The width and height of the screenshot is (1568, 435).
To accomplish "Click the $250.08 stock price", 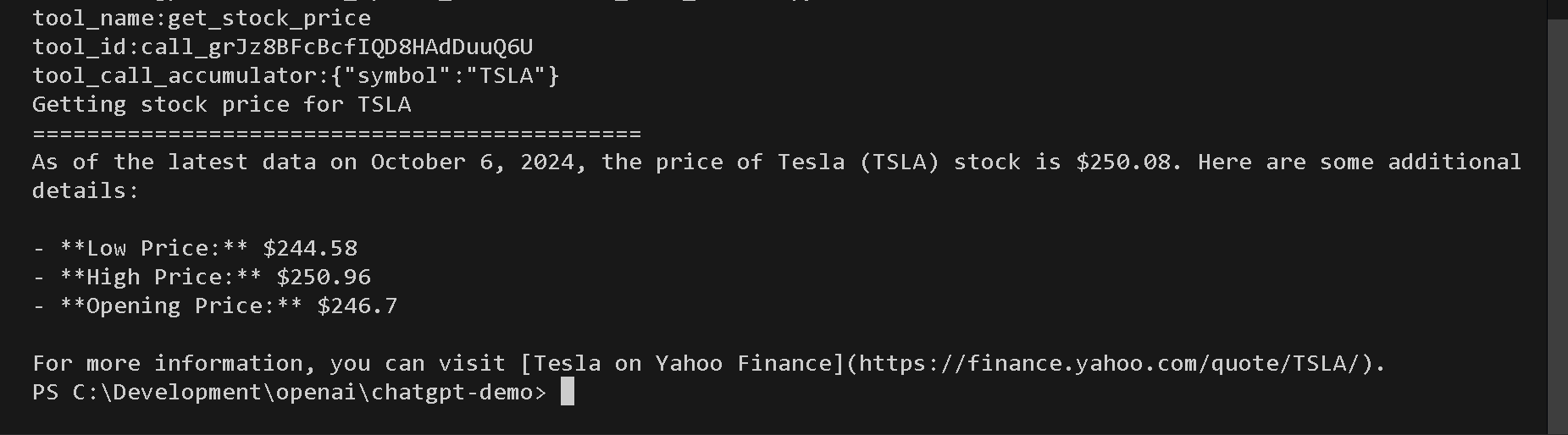I will tap(1126, 162).
